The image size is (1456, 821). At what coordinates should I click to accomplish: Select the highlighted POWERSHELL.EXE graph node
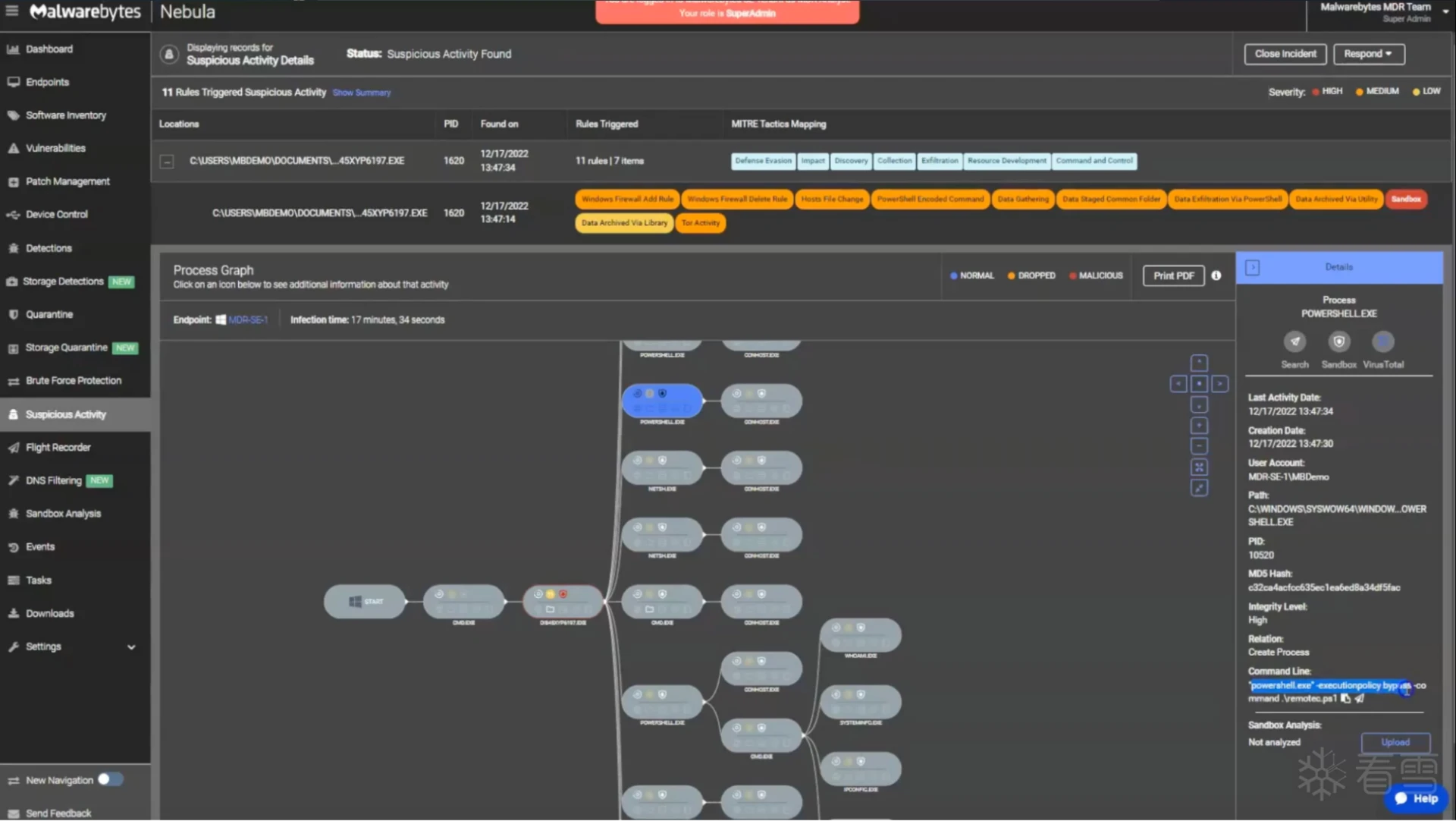[x=662, y=401]
